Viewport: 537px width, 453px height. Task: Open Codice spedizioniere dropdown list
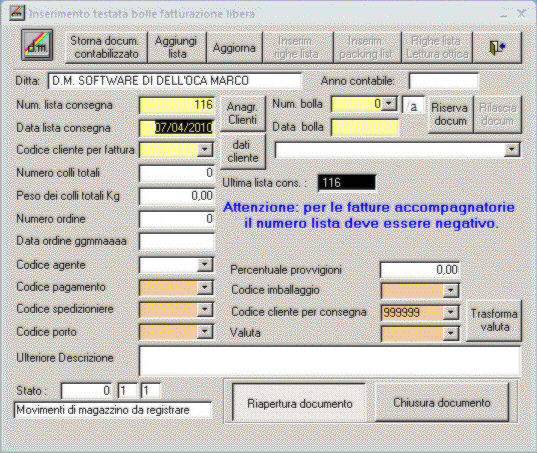(204, 310)
